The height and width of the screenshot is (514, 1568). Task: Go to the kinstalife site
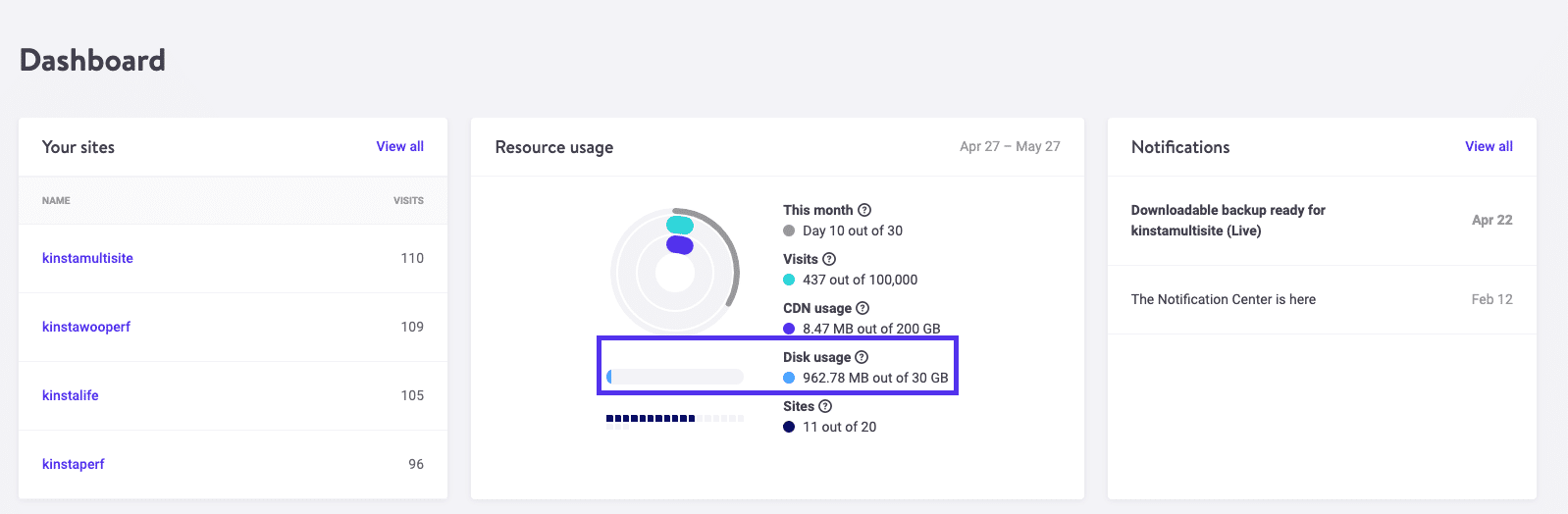point(71,395)
